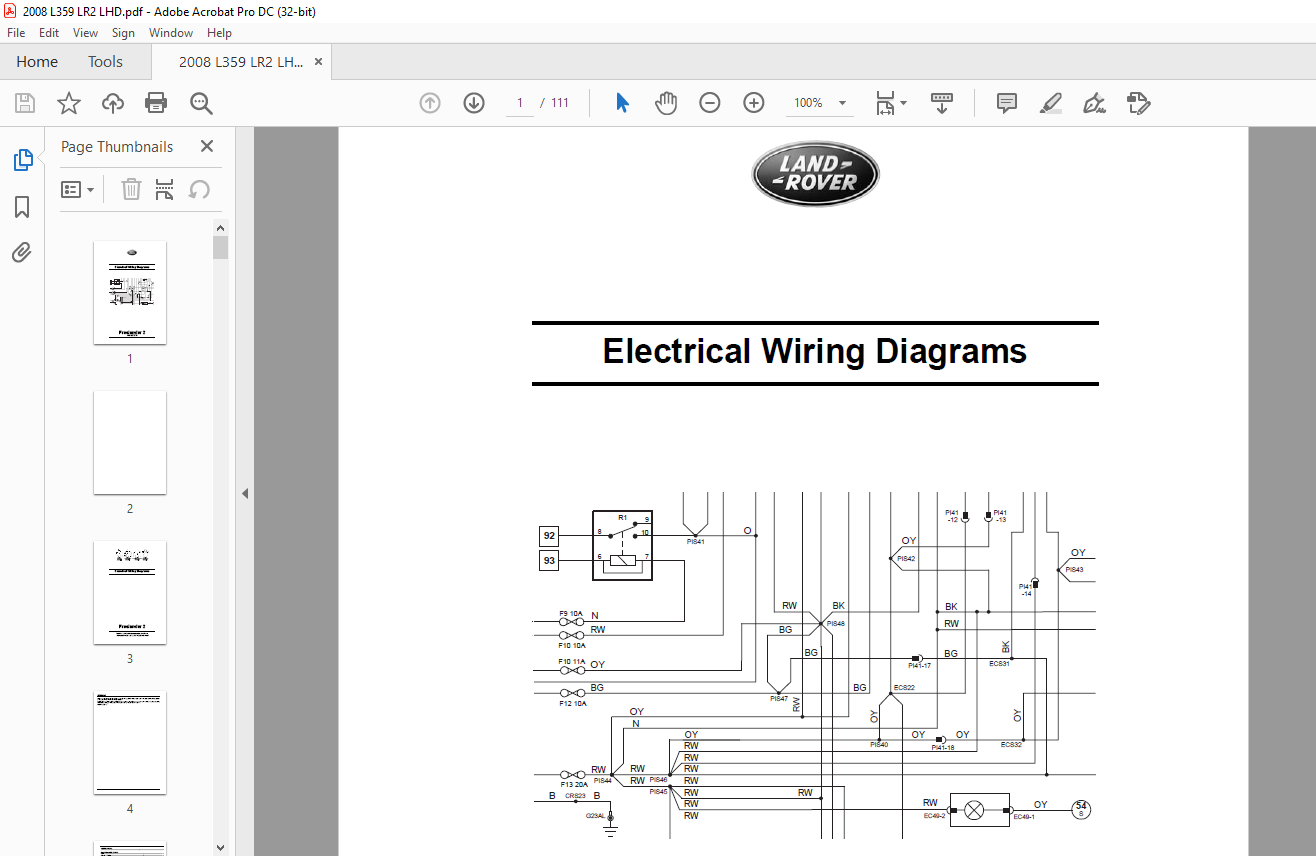Image resolution: width=1316 pixels, height=856 pixels.
Task: Open the Sign menu
Action: tap(123, 33)
